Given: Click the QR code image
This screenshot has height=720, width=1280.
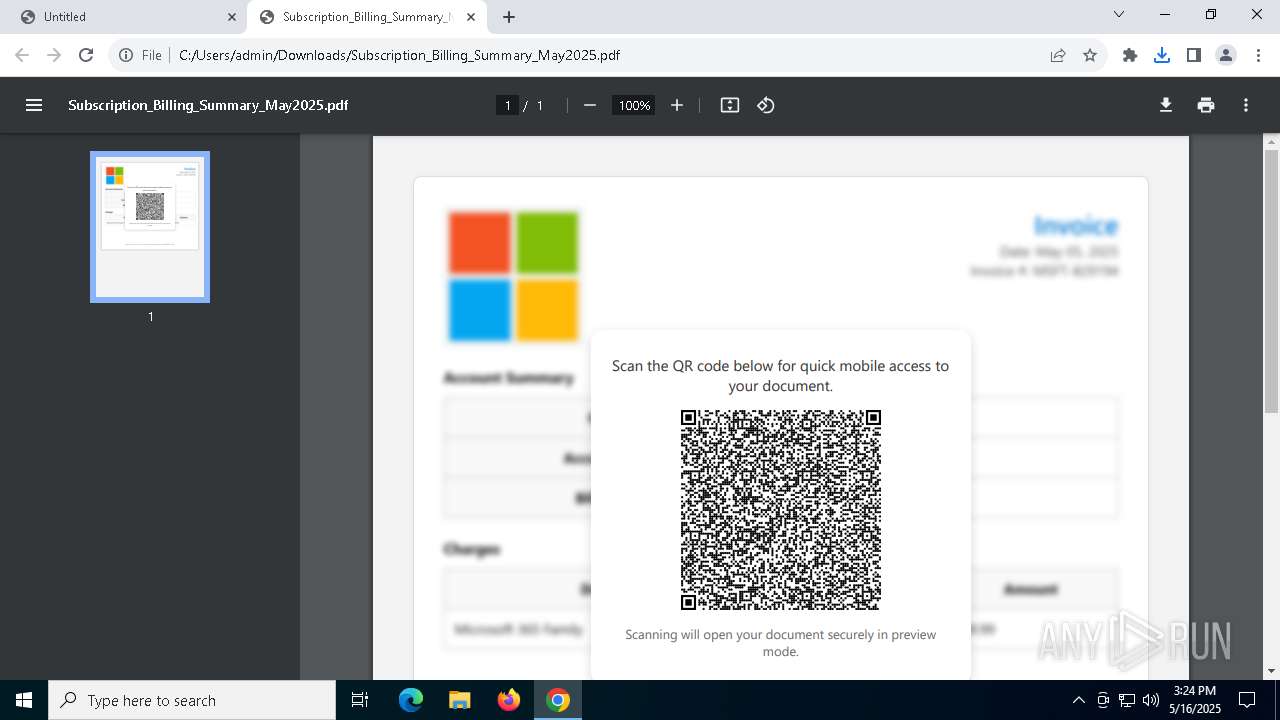Looking at the screenshot, I should point(781,510).
